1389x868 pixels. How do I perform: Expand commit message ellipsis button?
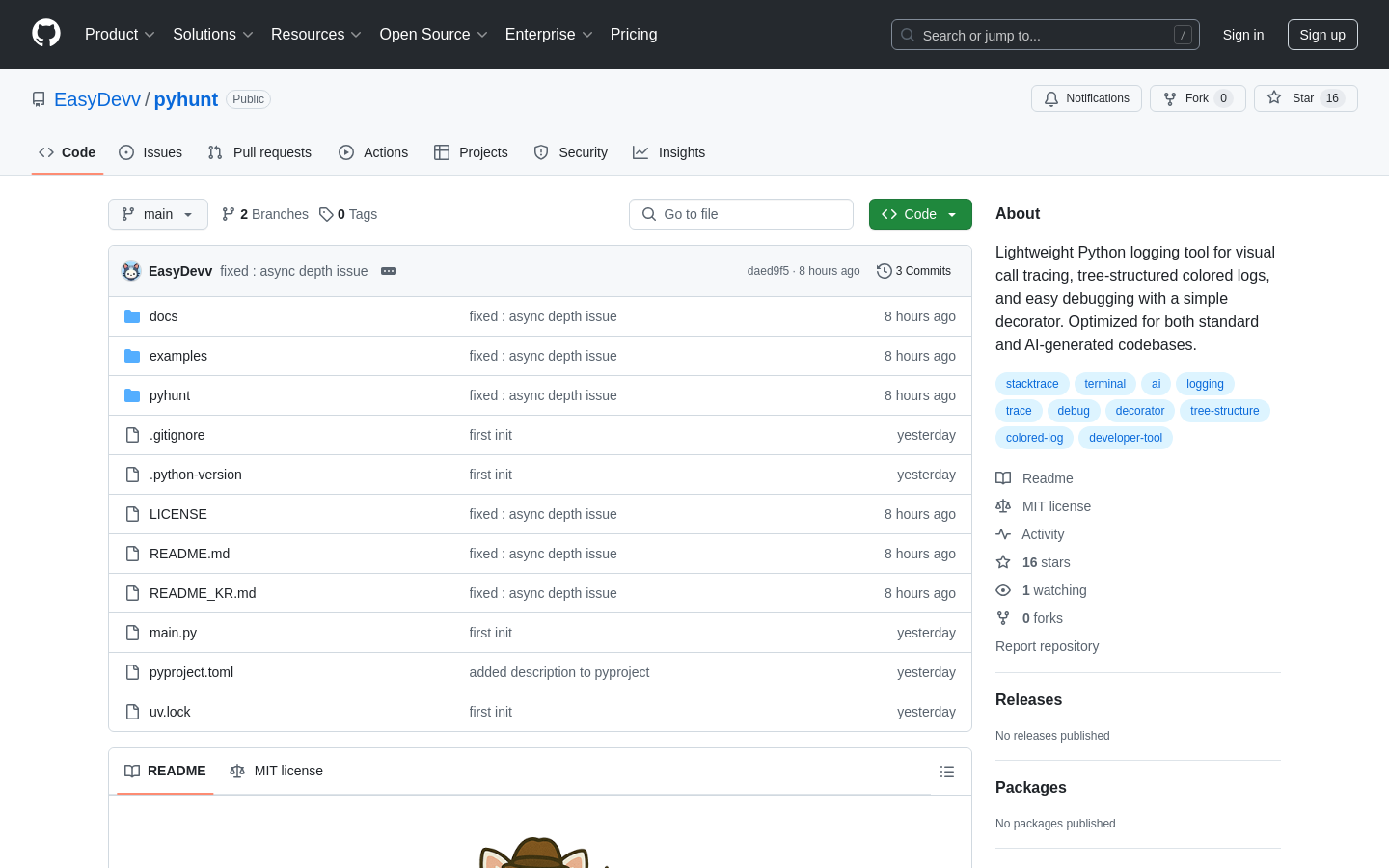(x=389, y=271)
